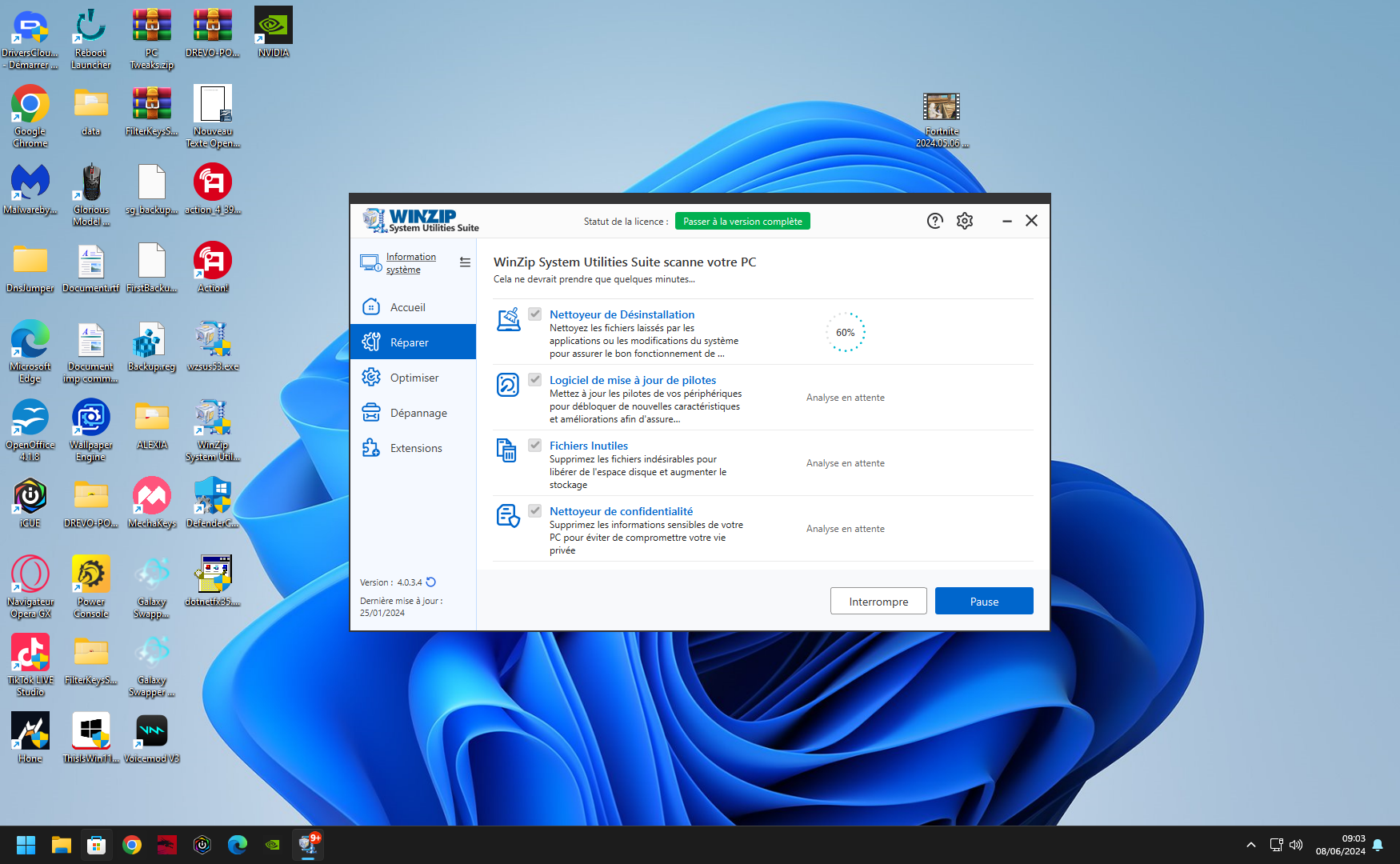1400x864 pixels.
Task: Click the version update refresh icon
Action: [431, 582]
